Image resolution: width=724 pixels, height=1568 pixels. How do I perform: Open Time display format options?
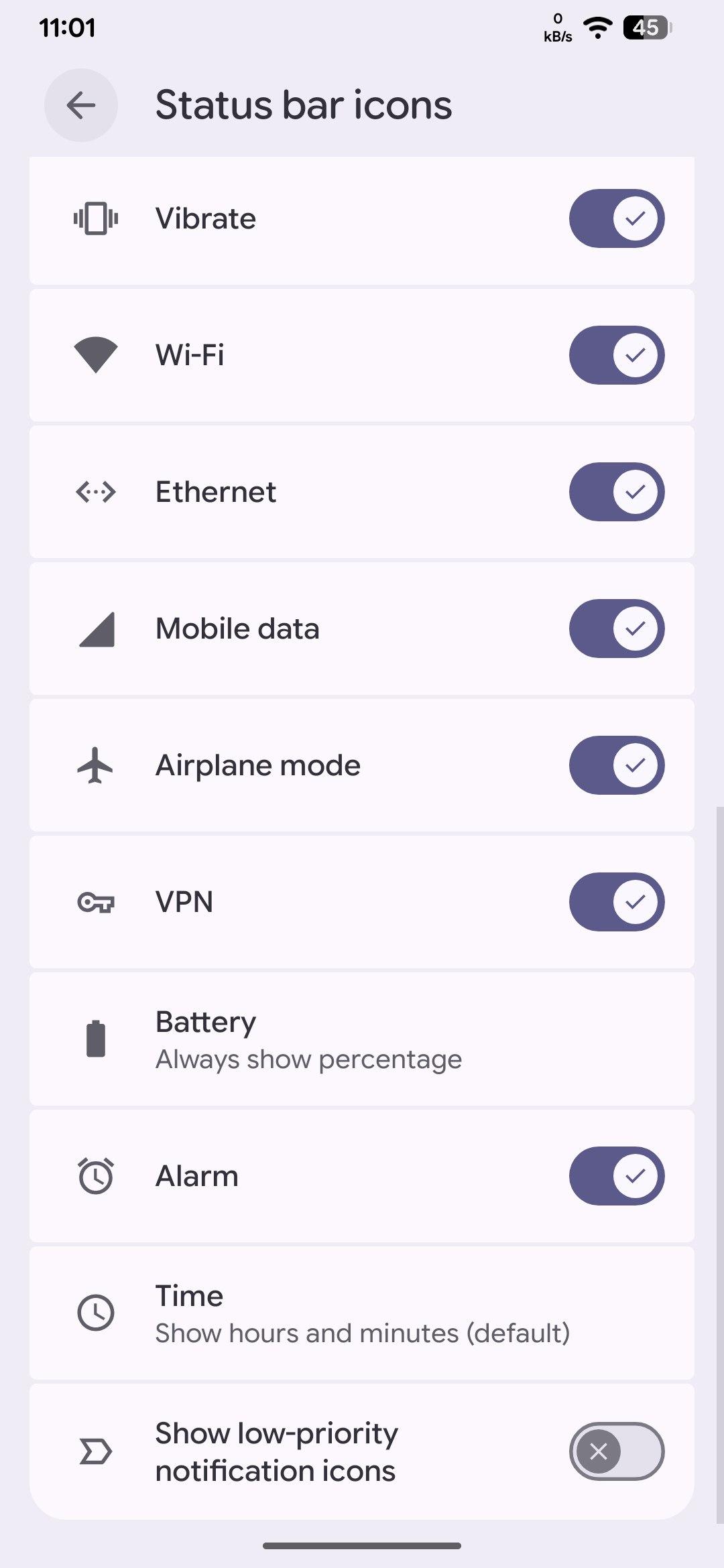(x=362, y=1313)
